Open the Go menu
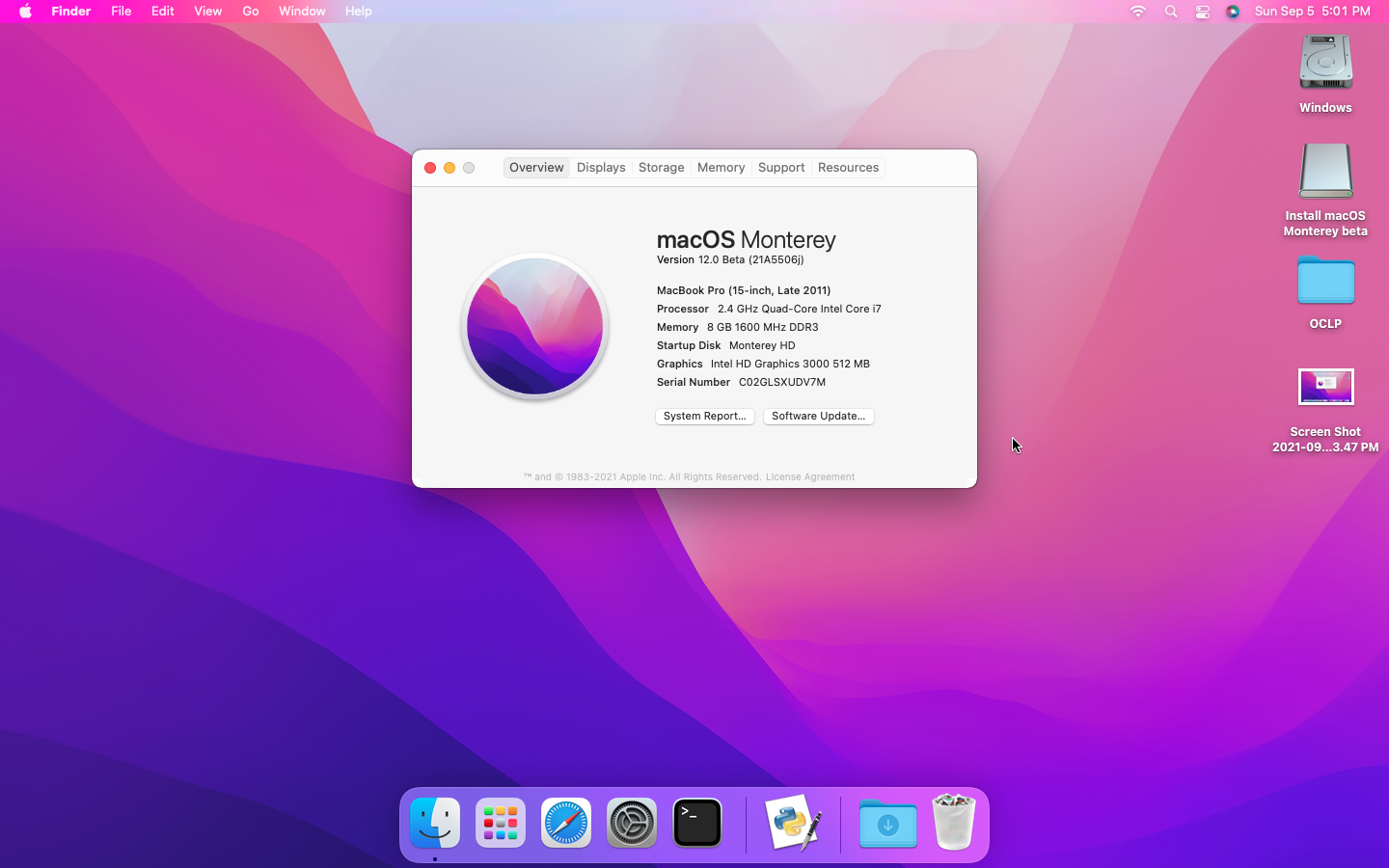 pos(251,12)
